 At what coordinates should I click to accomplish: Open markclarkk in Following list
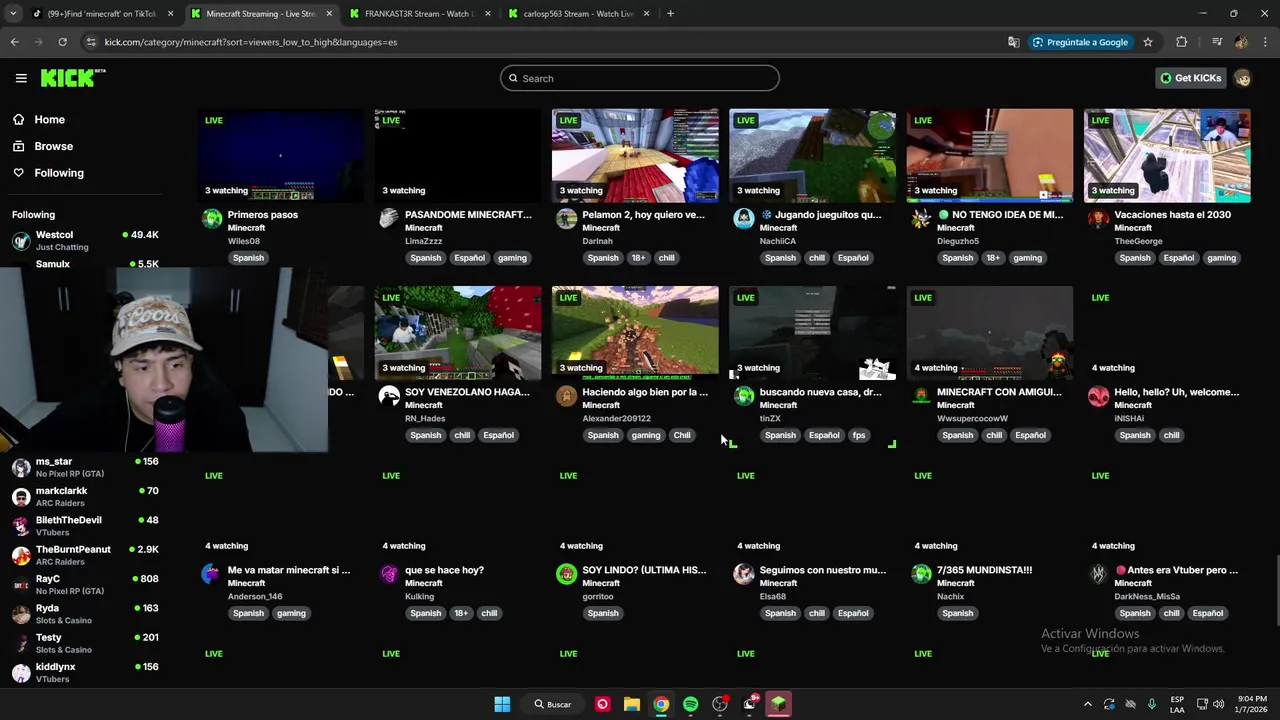[86, 496]
